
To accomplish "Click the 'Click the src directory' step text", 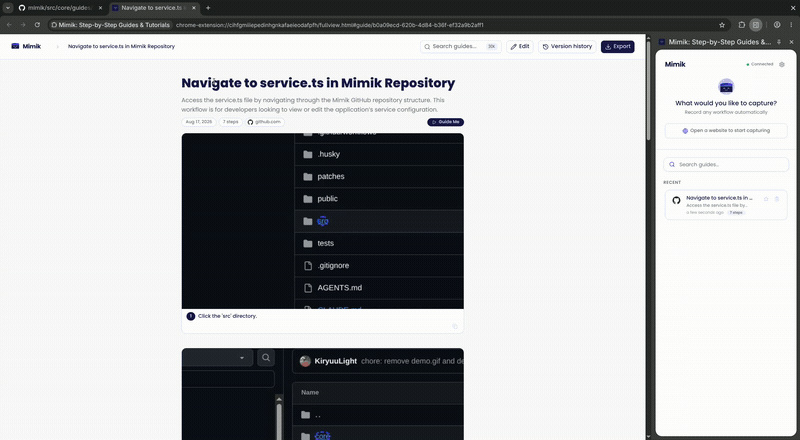I will pyautogui.click(x=228, y=316).
